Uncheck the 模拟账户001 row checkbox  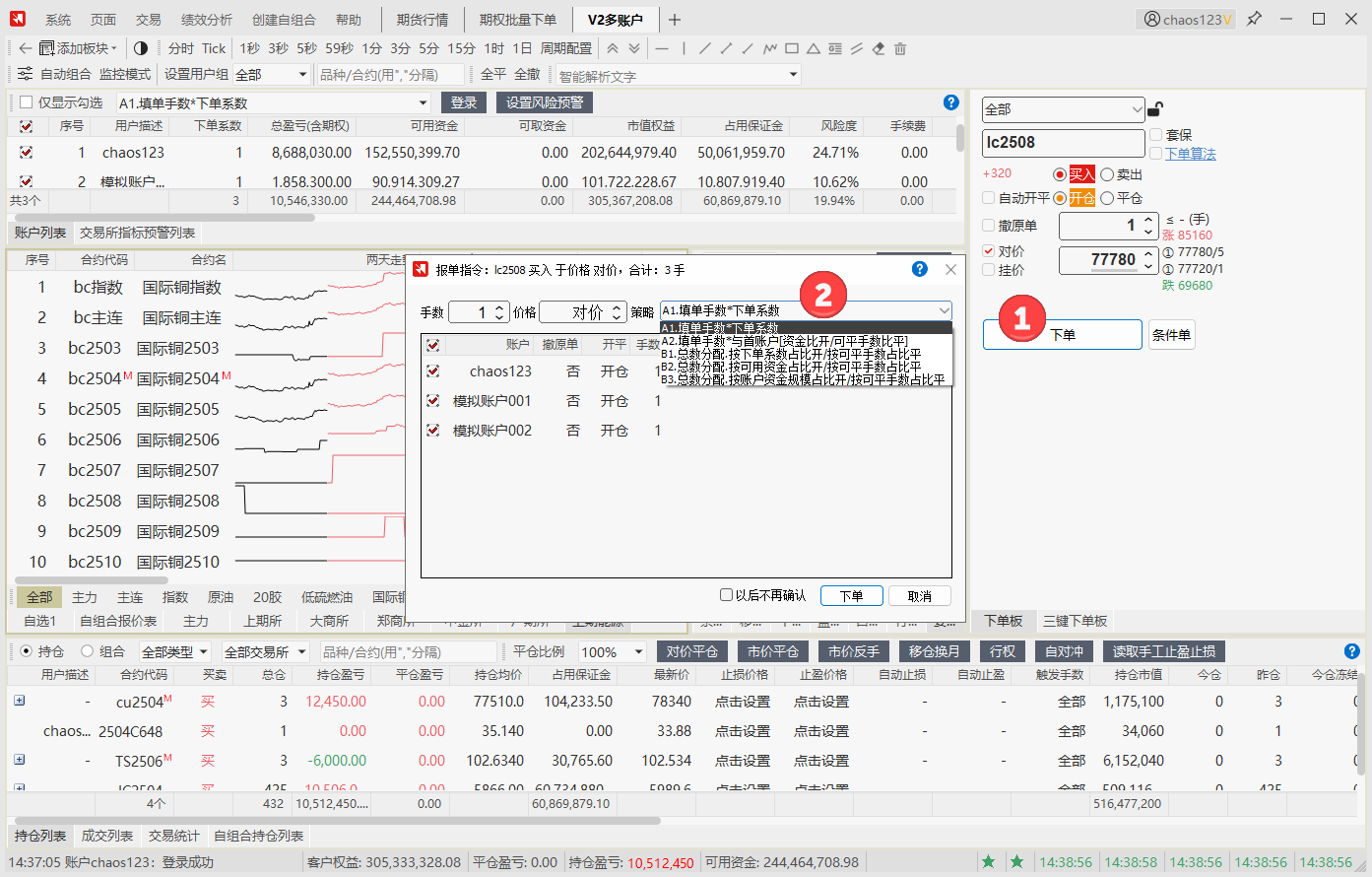click(432, 401)
